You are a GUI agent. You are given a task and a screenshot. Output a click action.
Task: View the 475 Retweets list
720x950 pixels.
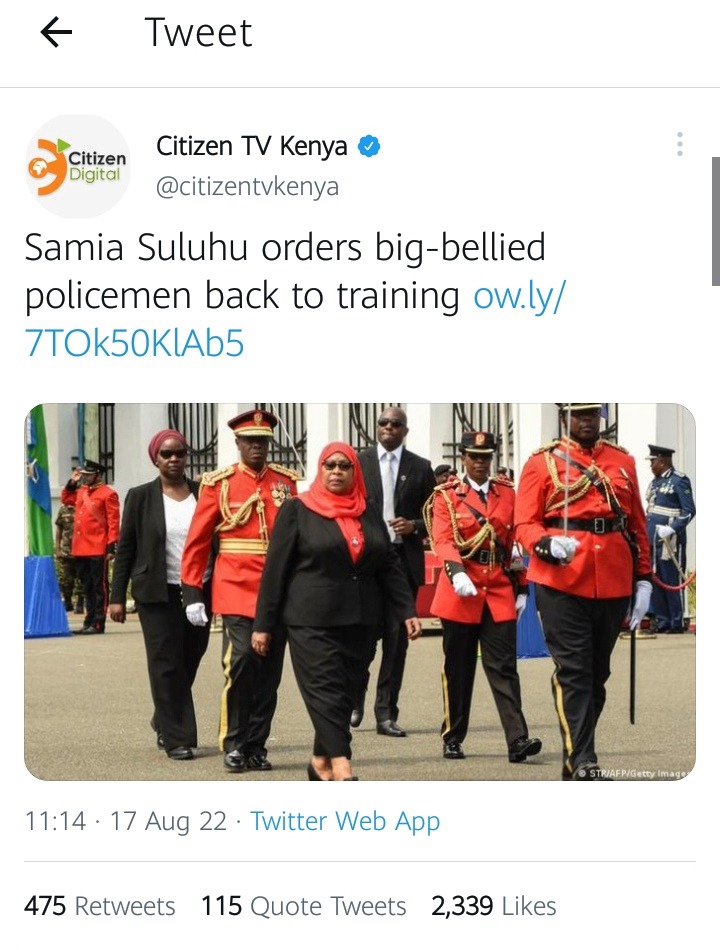pos(100,906)
